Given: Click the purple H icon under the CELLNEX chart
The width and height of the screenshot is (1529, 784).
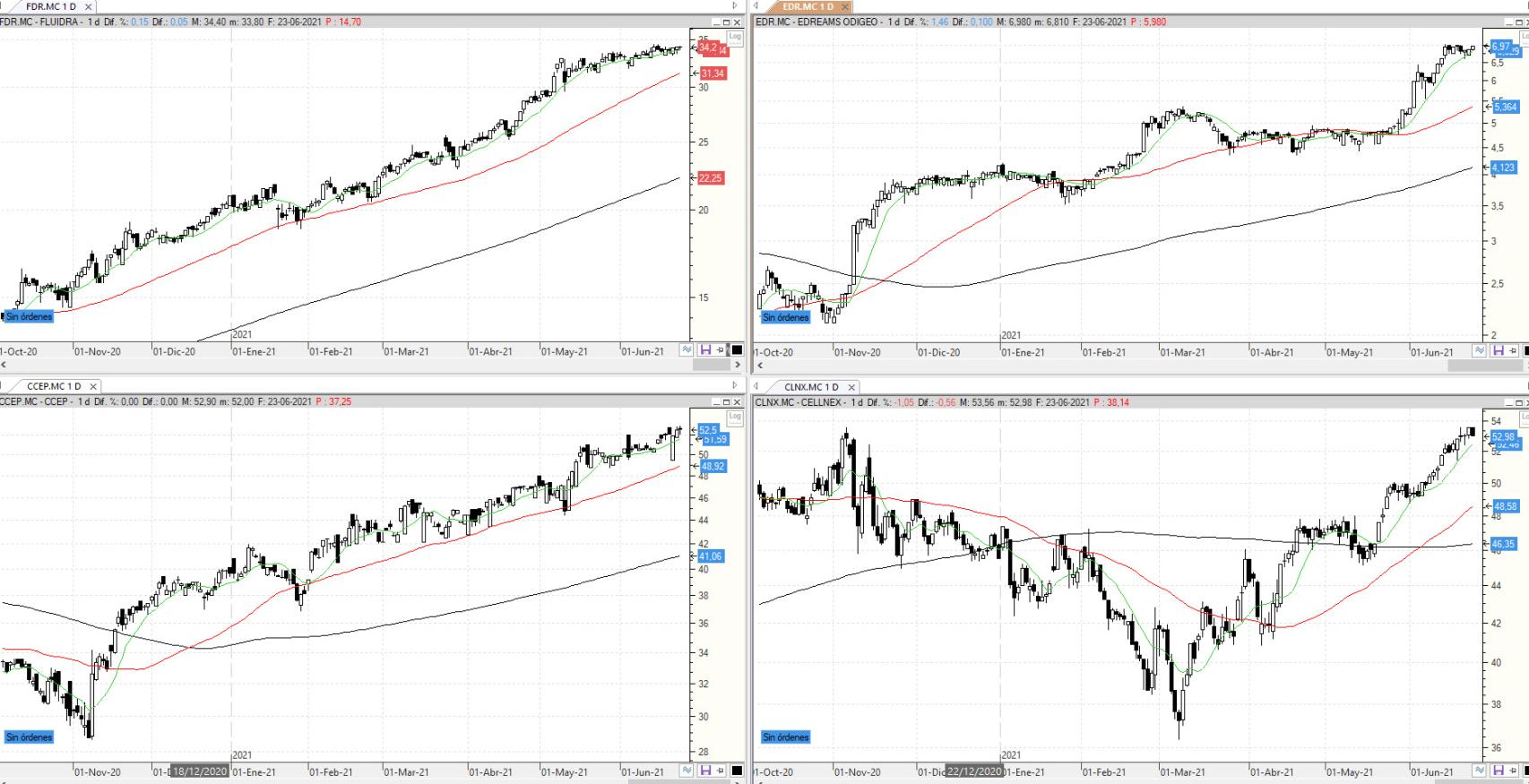Looking at the screenshot, I should coord(1498,771).
